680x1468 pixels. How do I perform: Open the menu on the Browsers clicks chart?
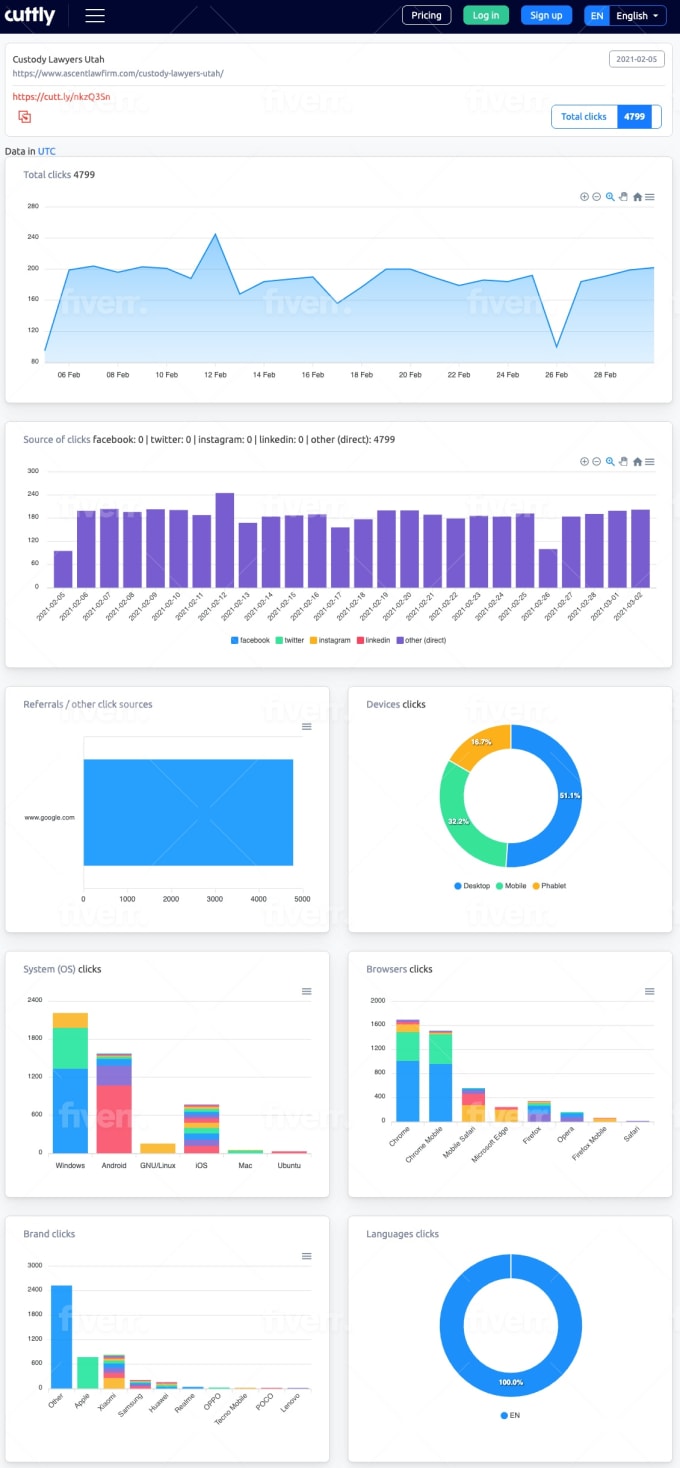pos(650,991)
